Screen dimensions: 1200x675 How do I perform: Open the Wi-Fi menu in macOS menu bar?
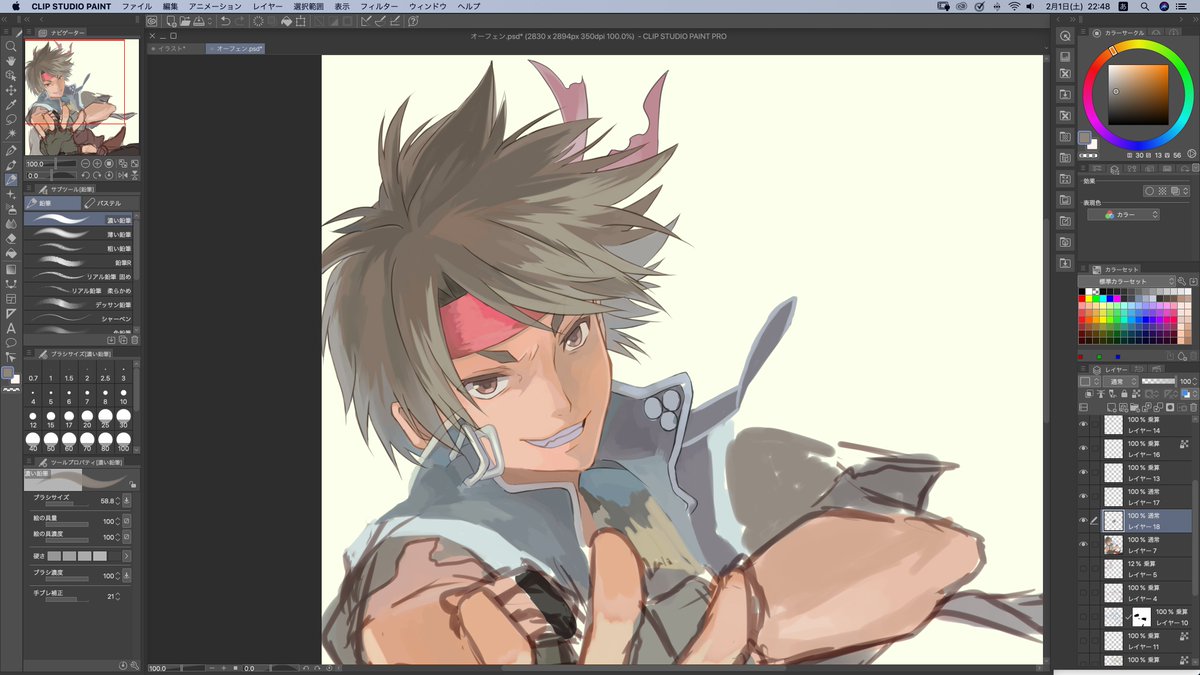(x=1012, y=6)
